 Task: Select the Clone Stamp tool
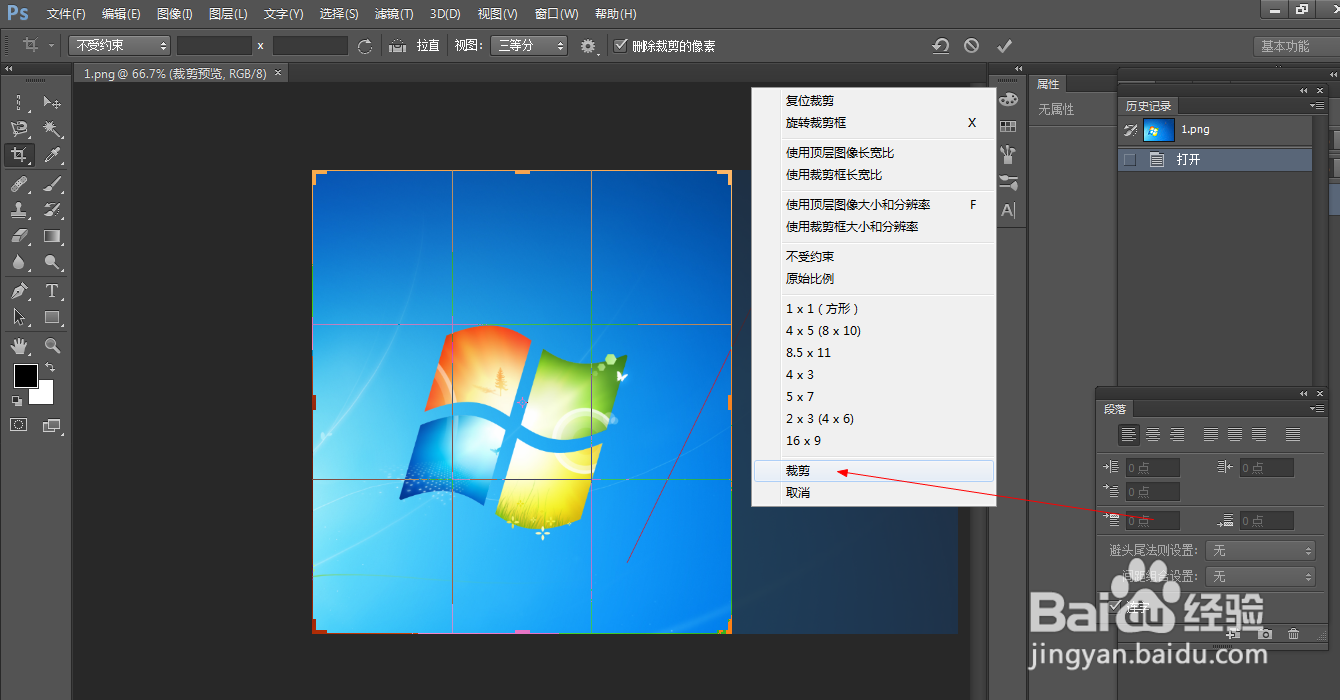click(x=19, y=210)
